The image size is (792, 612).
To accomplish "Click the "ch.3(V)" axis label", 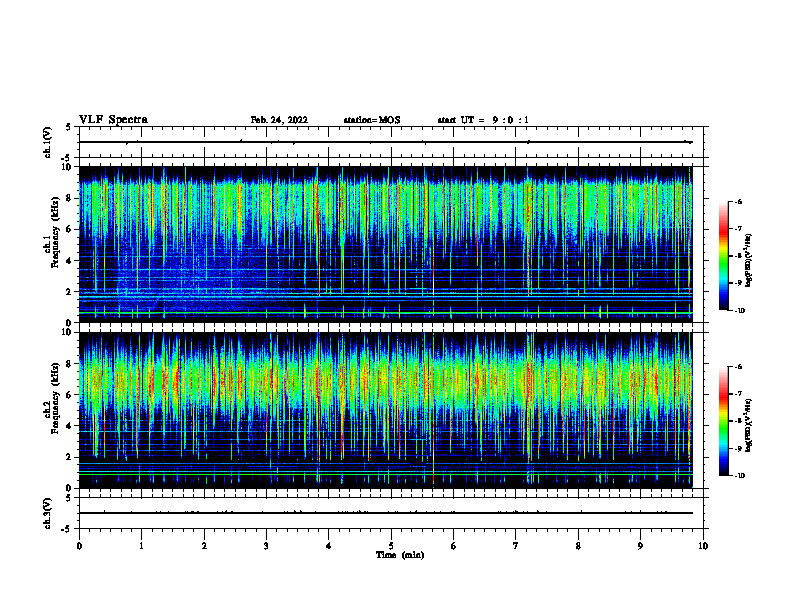I will pyautogui.click(x=47, y=513).
